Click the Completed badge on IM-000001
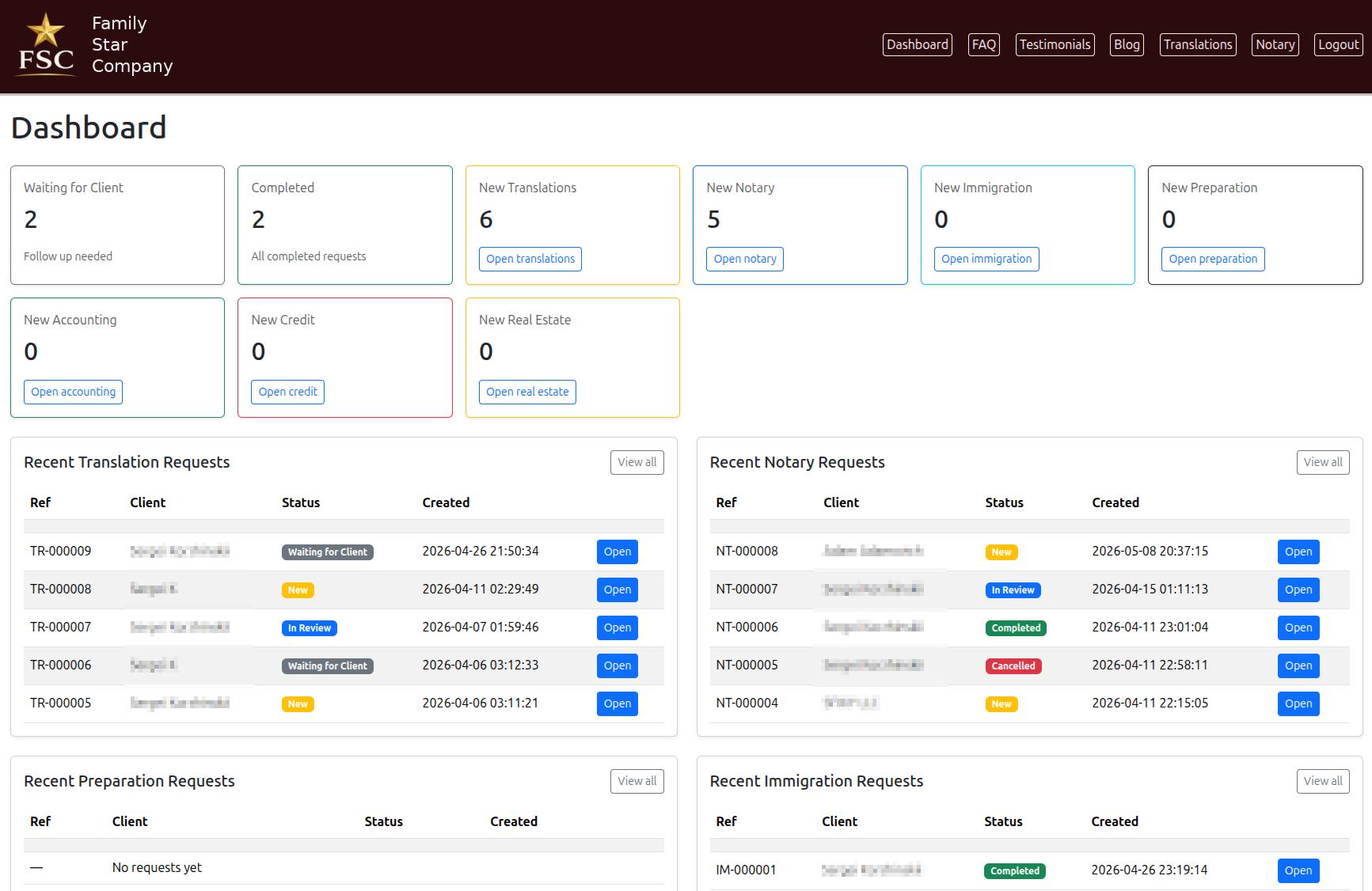1372x891 pixels. 1015,871
